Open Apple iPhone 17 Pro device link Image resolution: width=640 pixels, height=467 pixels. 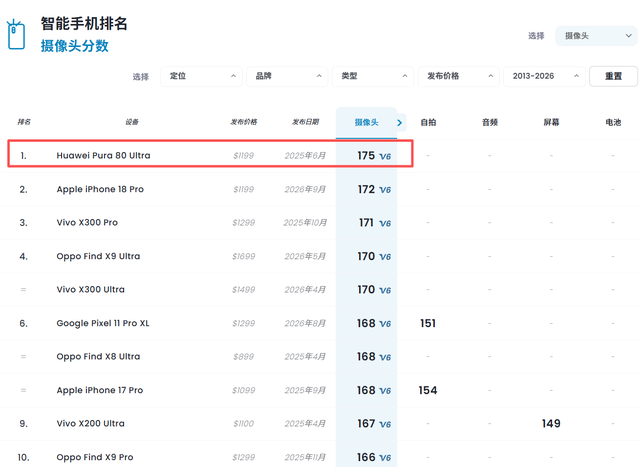tap(100, 390)
